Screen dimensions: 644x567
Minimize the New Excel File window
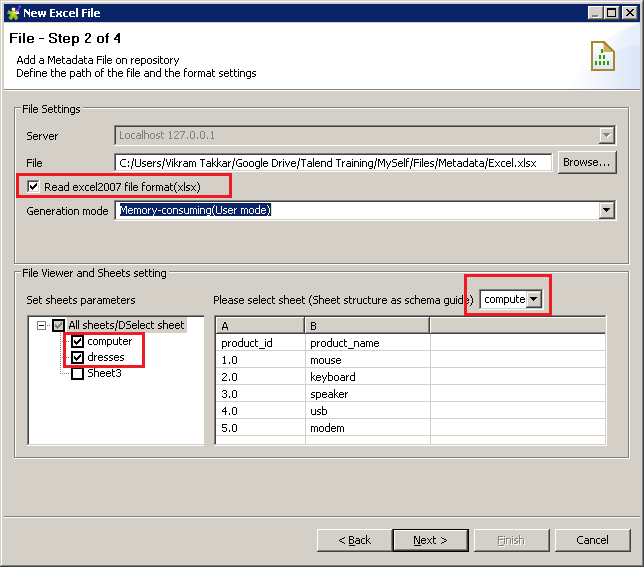point(596,13)
